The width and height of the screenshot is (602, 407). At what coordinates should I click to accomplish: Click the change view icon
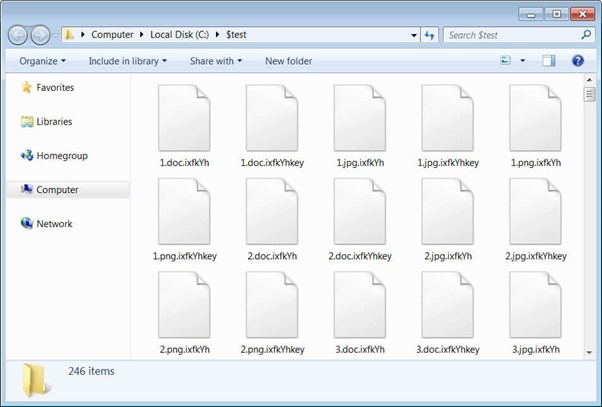[506, 61]
